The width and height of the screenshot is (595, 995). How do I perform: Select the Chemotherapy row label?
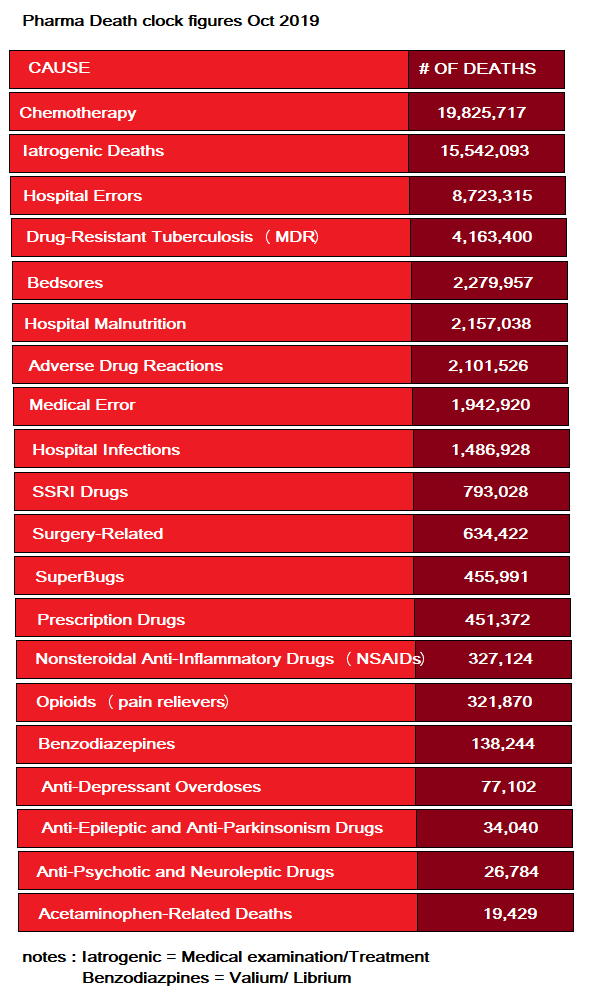(x=78, y=113)
